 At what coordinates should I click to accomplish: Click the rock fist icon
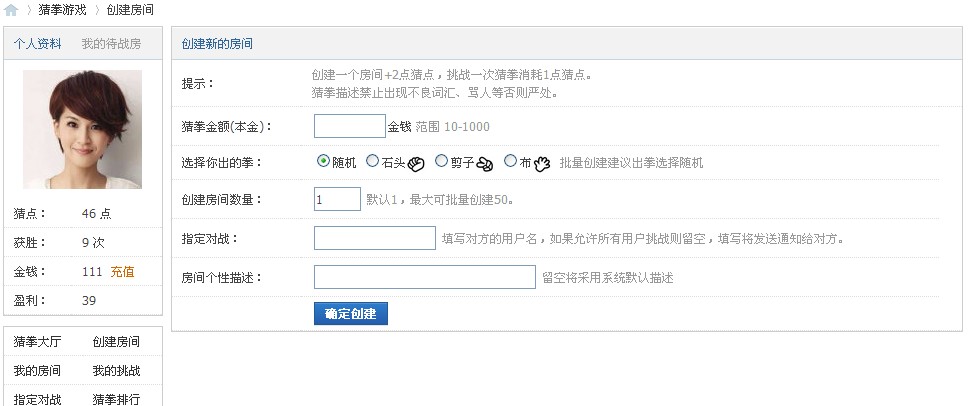(x=416, y=163)
